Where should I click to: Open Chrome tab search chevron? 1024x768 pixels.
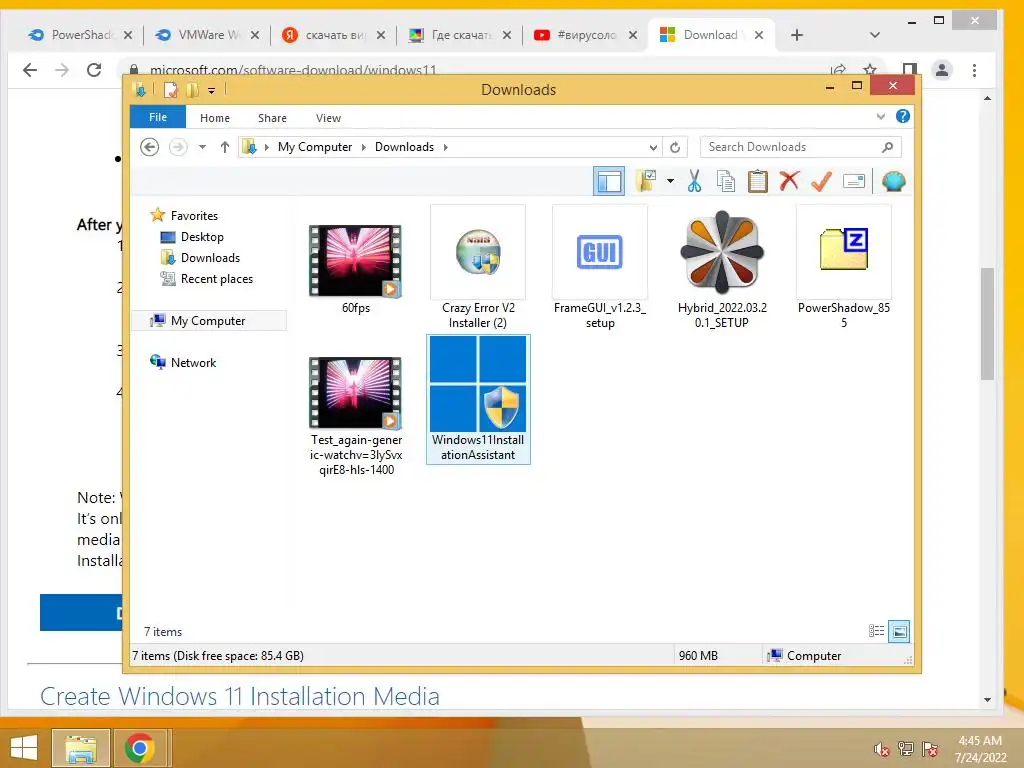pyautogui.click(x=875, y=35)
